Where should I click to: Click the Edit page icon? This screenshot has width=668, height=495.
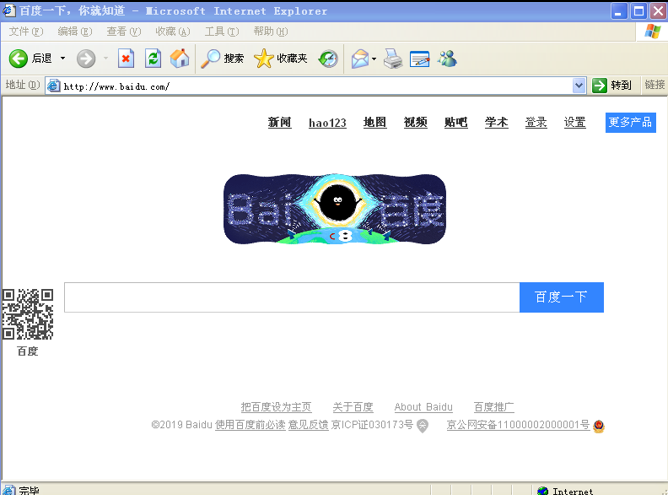[x=420, y=59]
